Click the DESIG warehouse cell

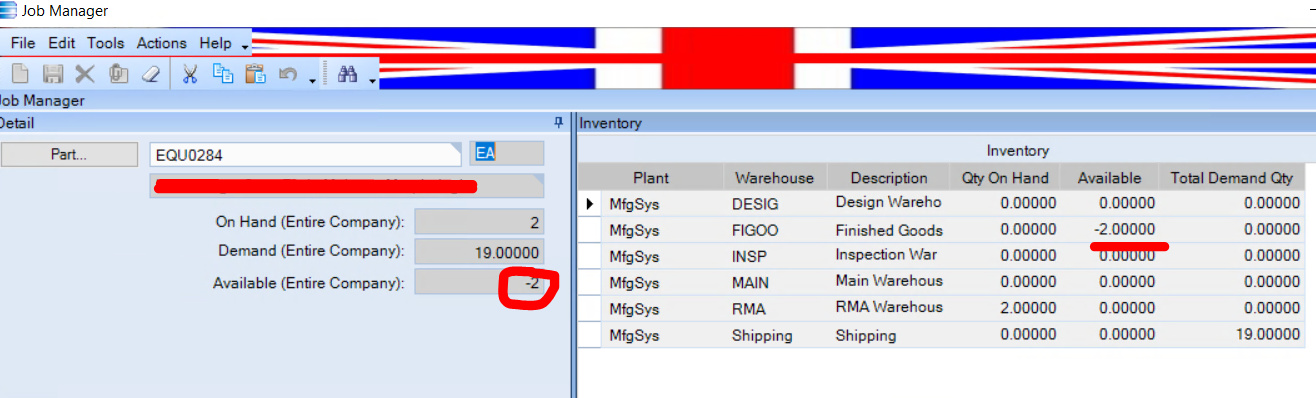(775, 204)
